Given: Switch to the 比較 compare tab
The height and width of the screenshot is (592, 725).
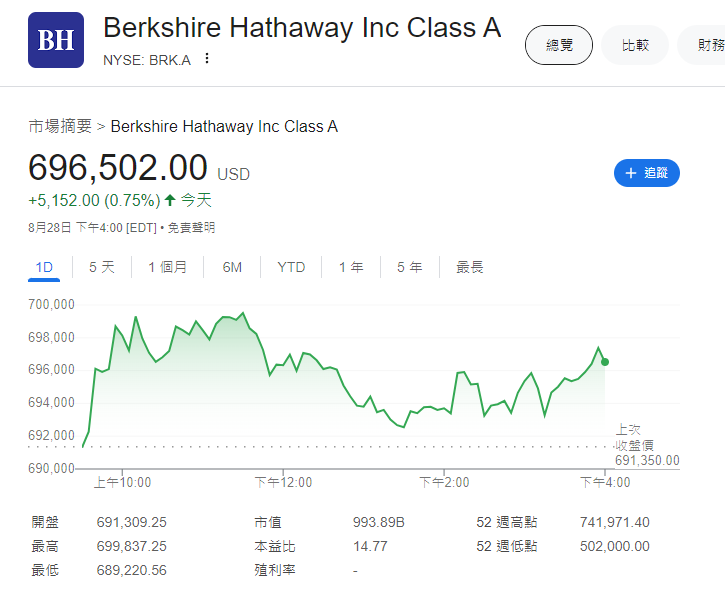Looking at the screenshot, I should pyautogui.click(x=635, y=45).
